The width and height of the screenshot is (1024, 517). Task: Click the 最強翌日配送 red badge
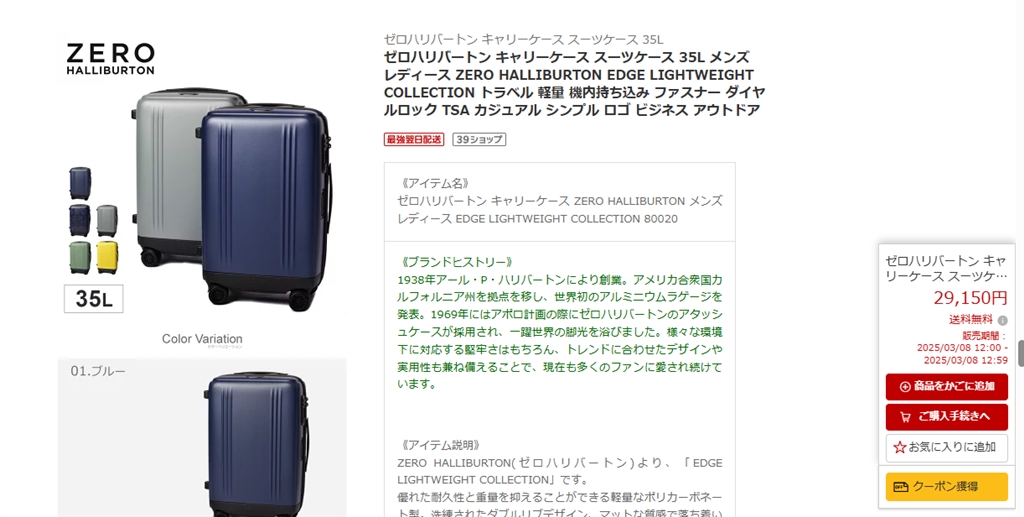pyautogui.click(x=414, y=139)
